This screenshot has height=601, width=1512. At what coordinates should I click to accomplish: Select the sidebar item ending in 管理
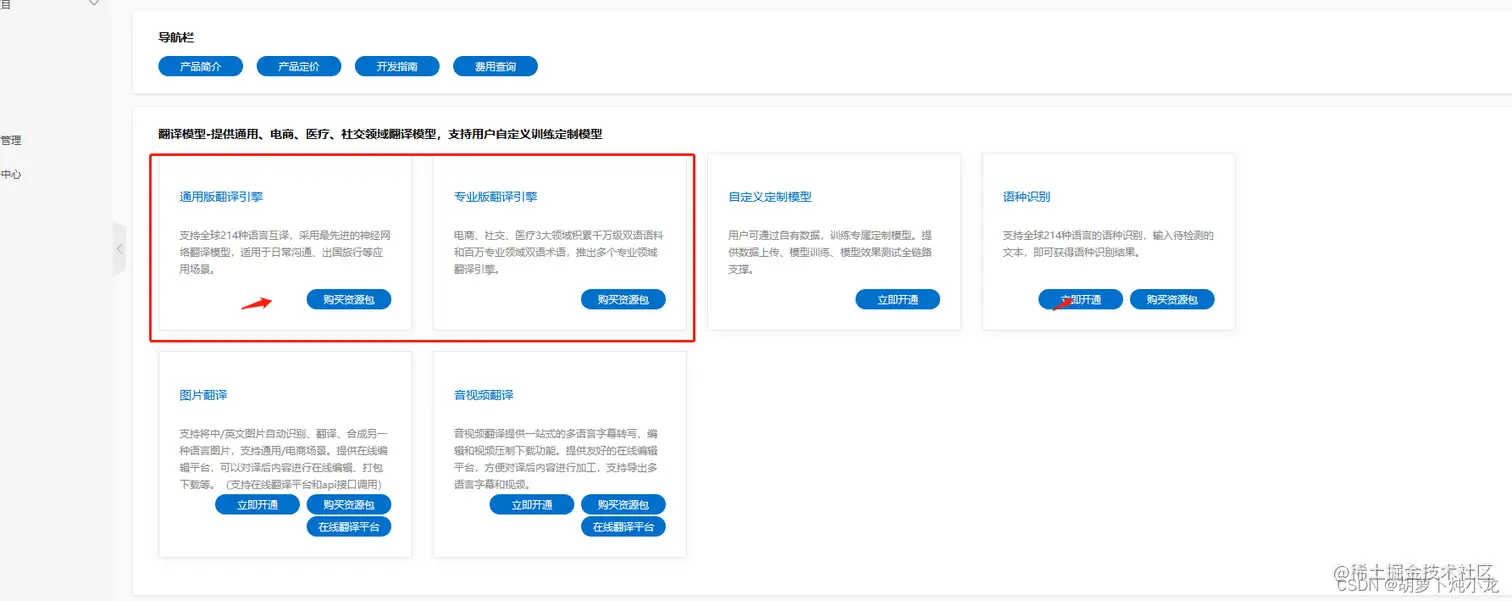pos(11,141)
